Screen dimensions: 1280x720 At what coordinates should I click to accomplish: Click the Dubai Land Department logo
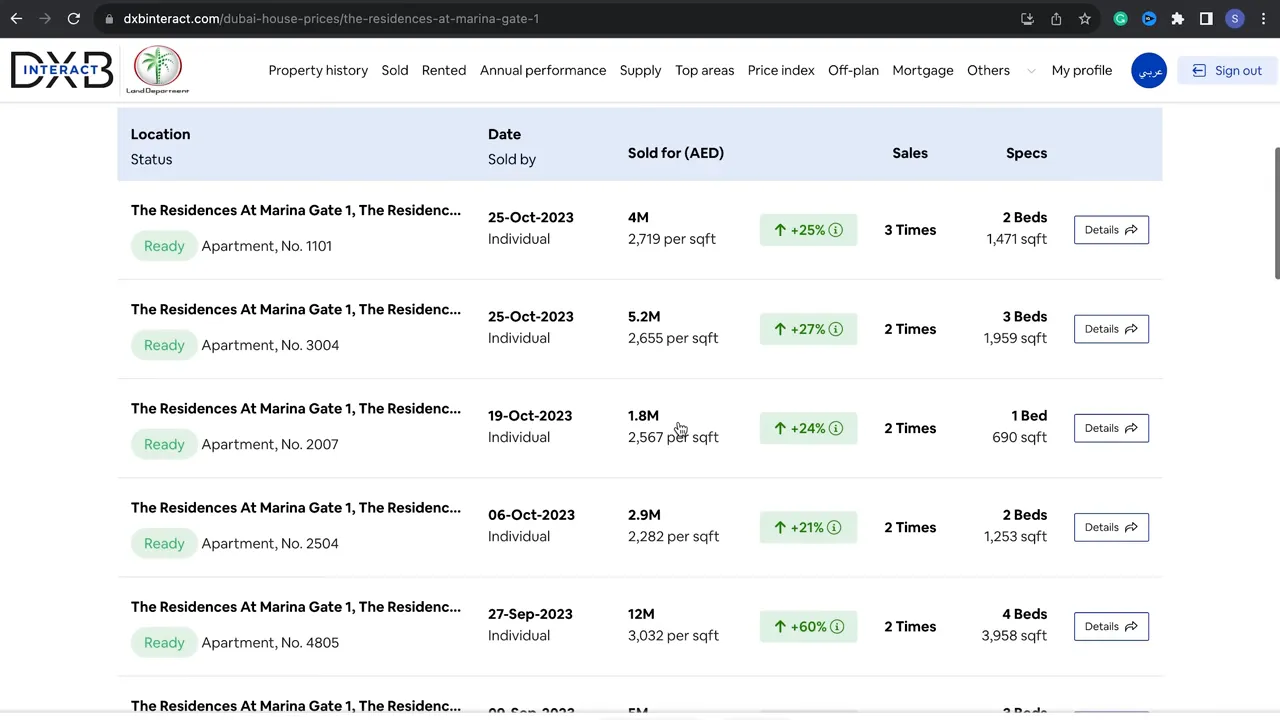click(x=158, y=70)
